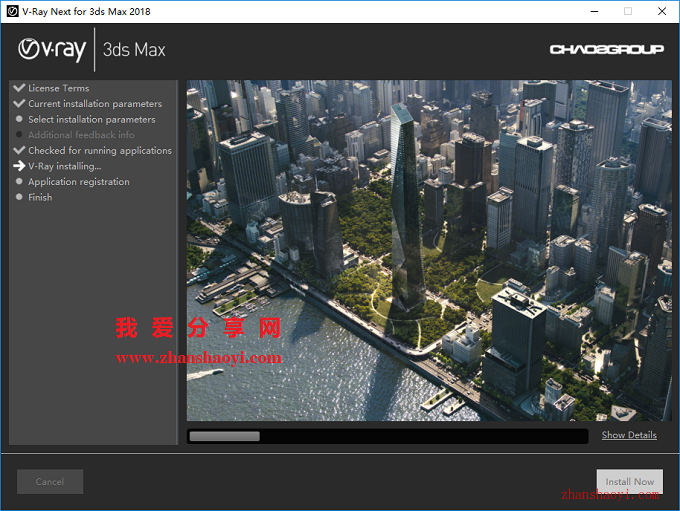The image size is (680, 511).
Task: Click the installation progress bar
Action: tap(387, 436)
